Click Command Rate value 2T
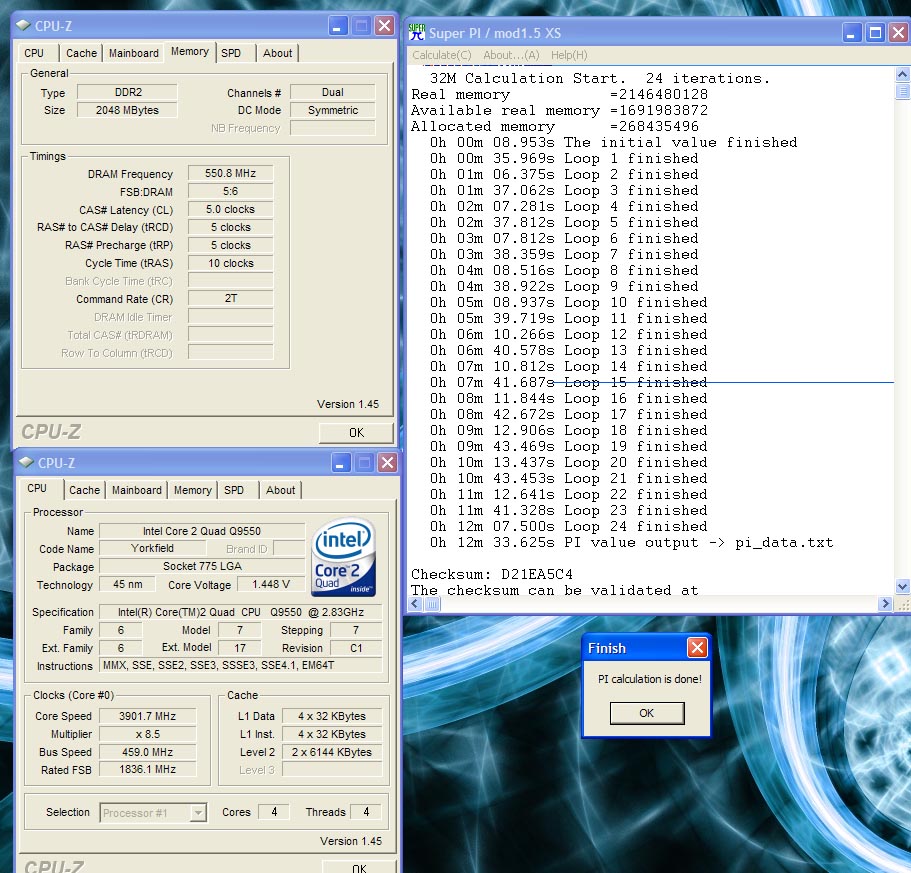This screenshot has width=911, height=873. tap(231, 299)
